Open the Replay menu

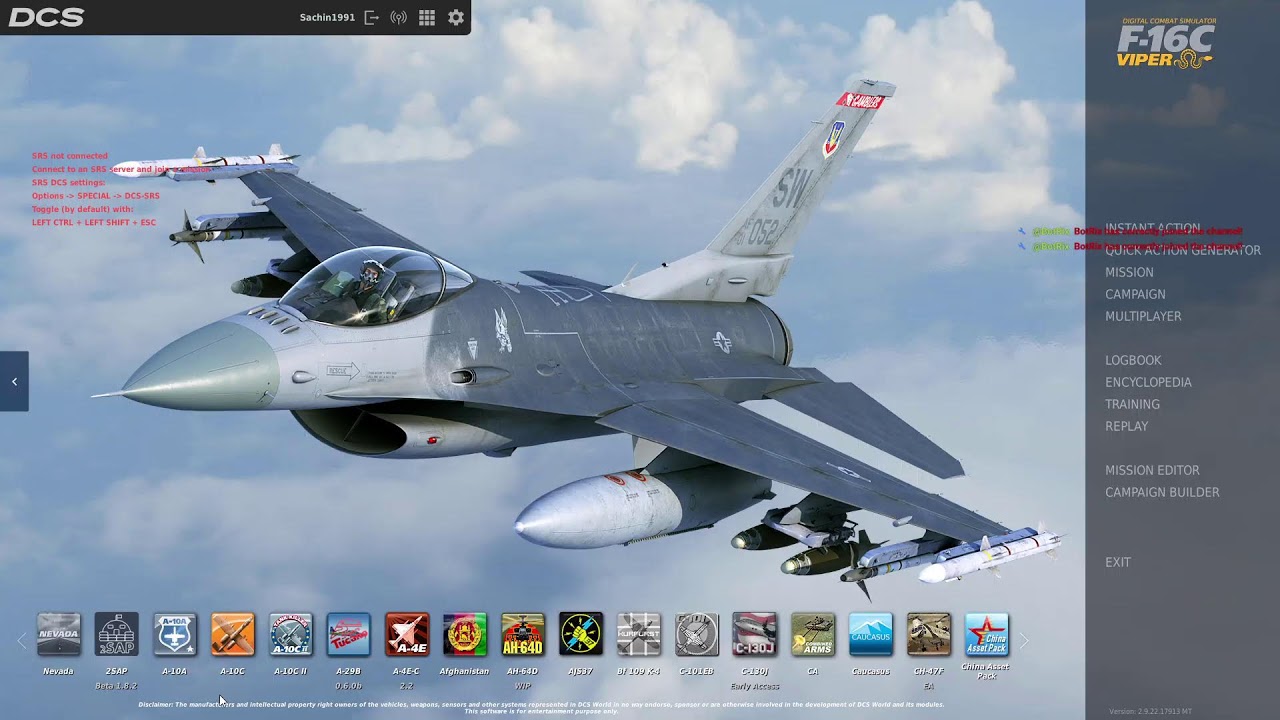[1126, 426]
